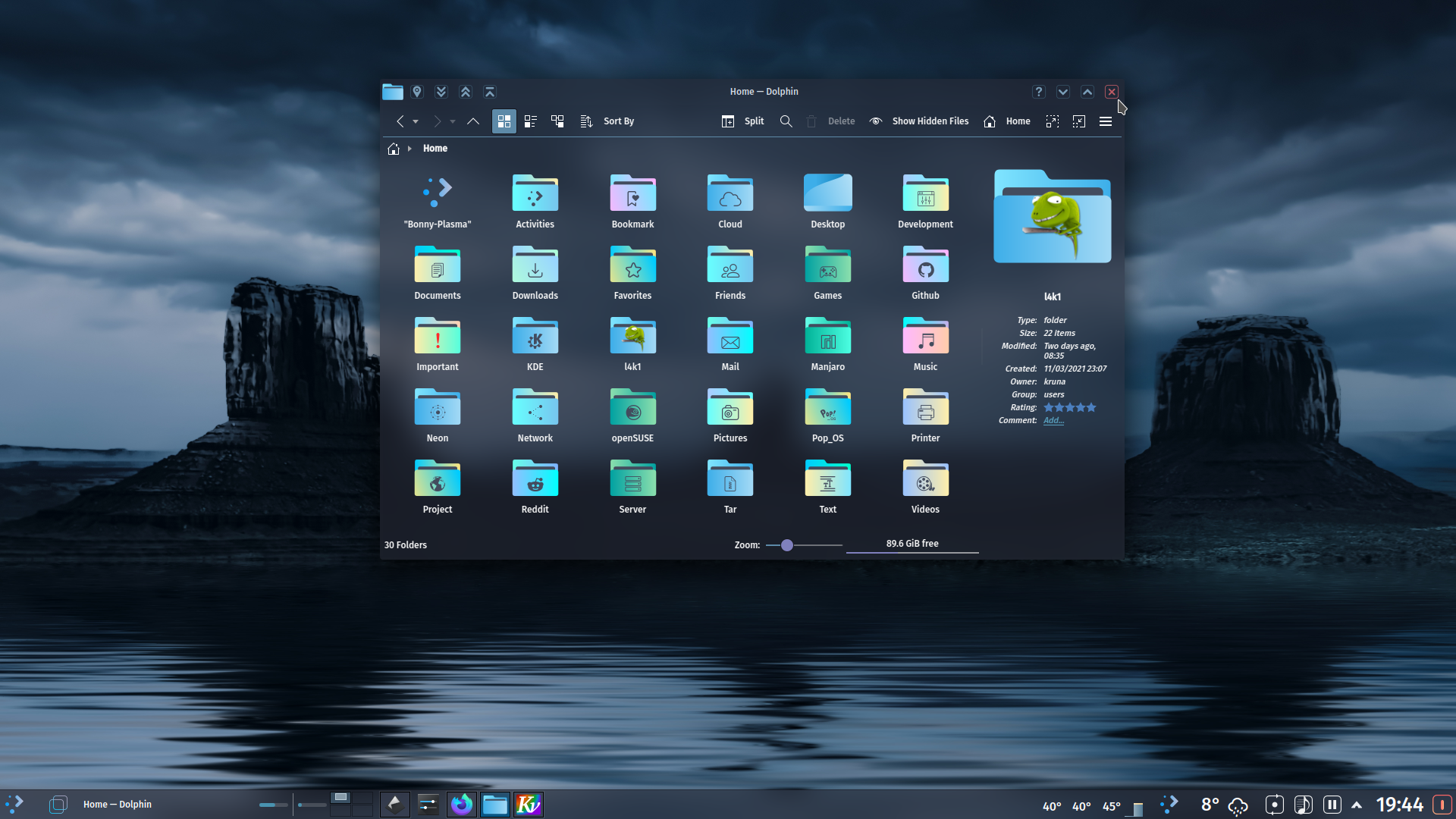Switch to Compact view mode
Image resolution: width=1456 pixels, height=819 pixels.
pos(531,121)
